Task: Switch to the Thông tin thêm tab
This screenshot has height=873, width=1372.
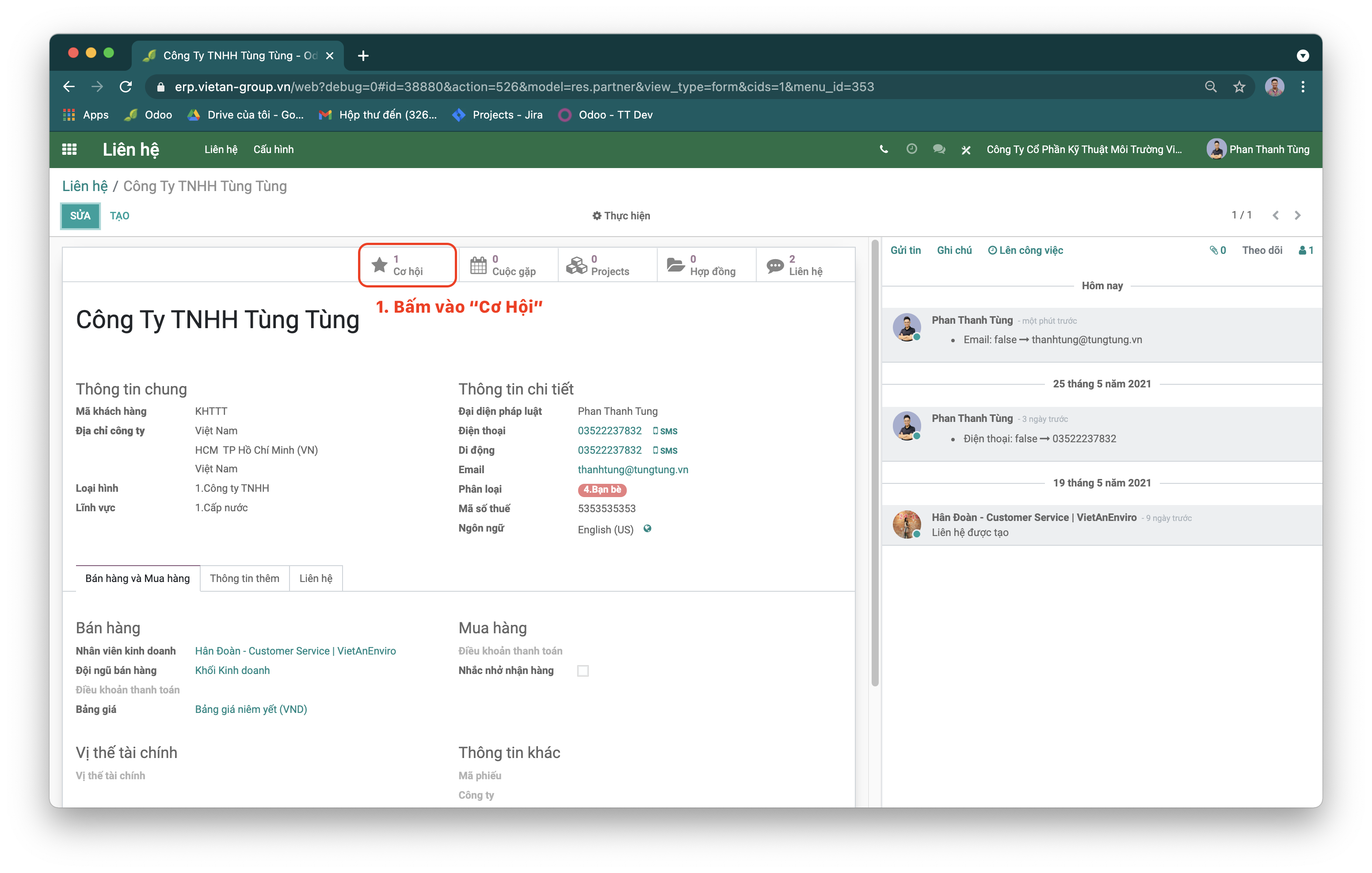Action: point(244,578)
